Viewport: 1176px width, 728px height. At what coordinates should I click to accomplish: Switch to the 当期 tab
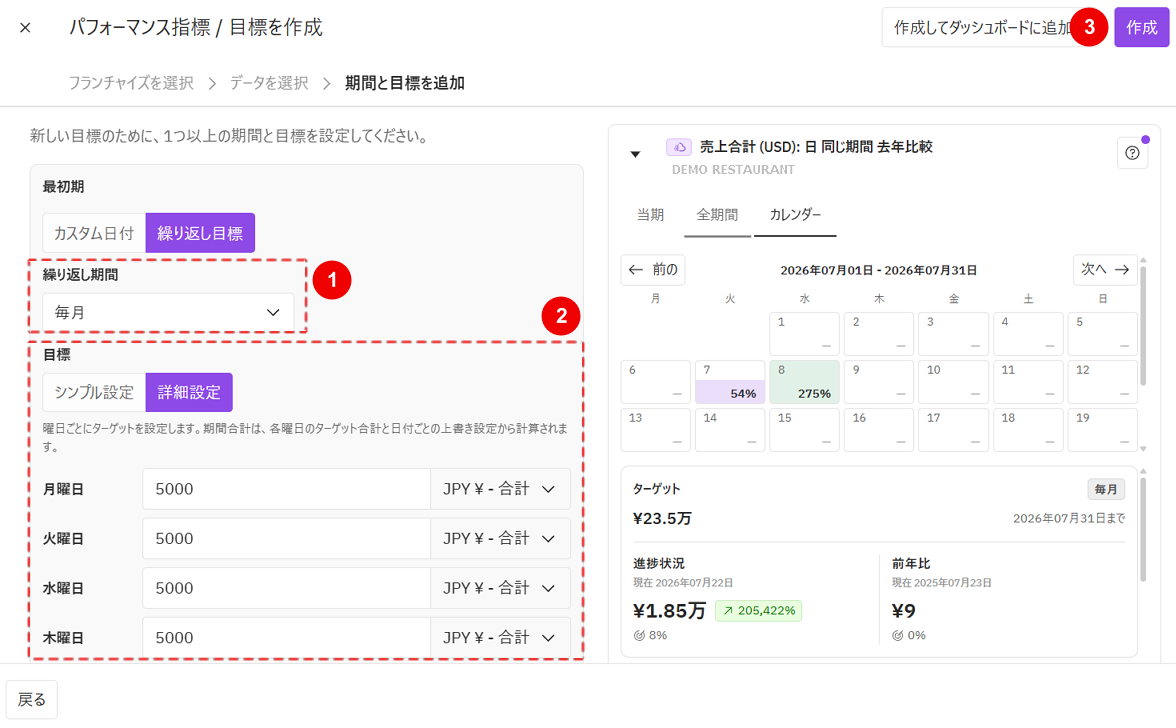point(650,215)
